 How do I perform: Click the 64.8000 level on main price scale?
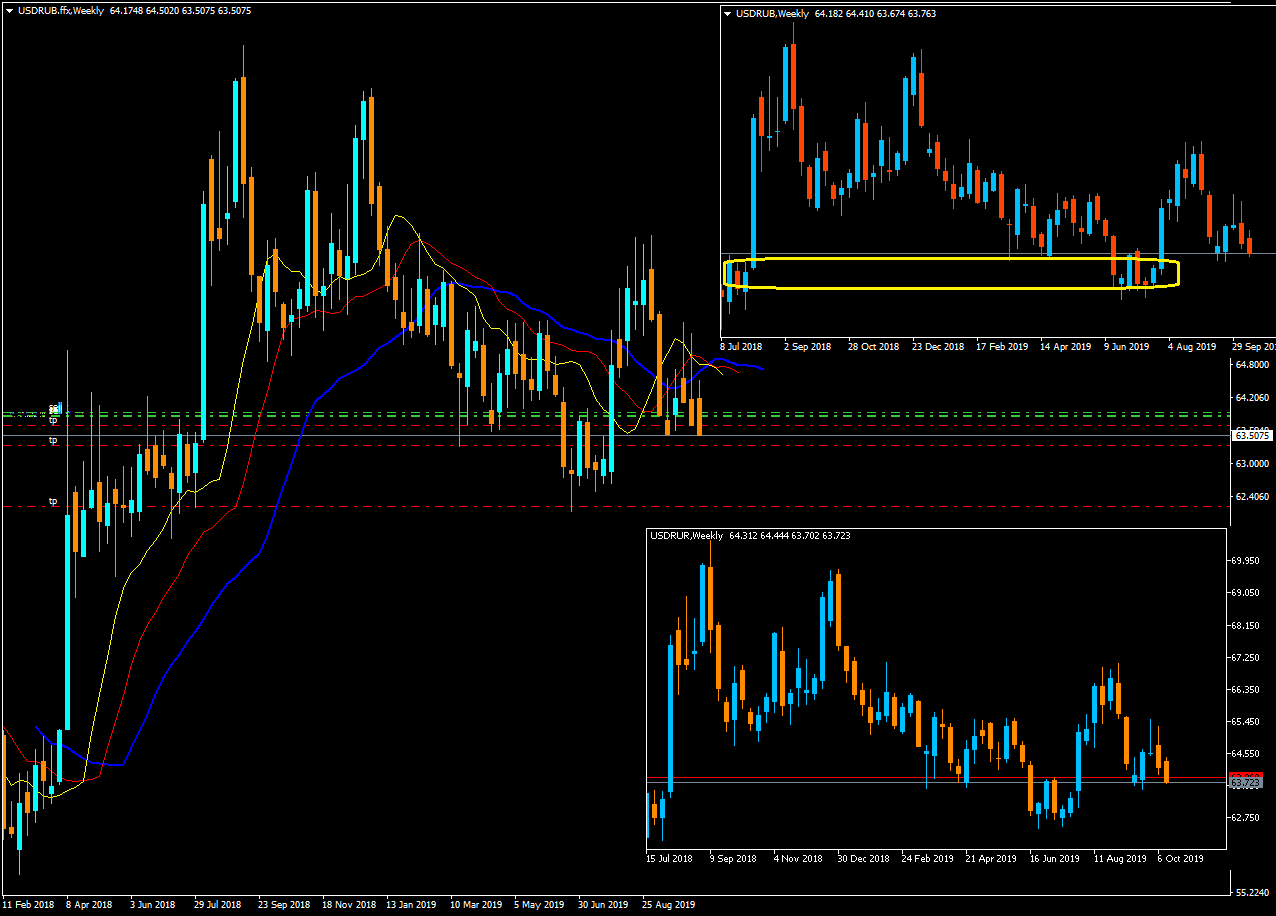1252,366
